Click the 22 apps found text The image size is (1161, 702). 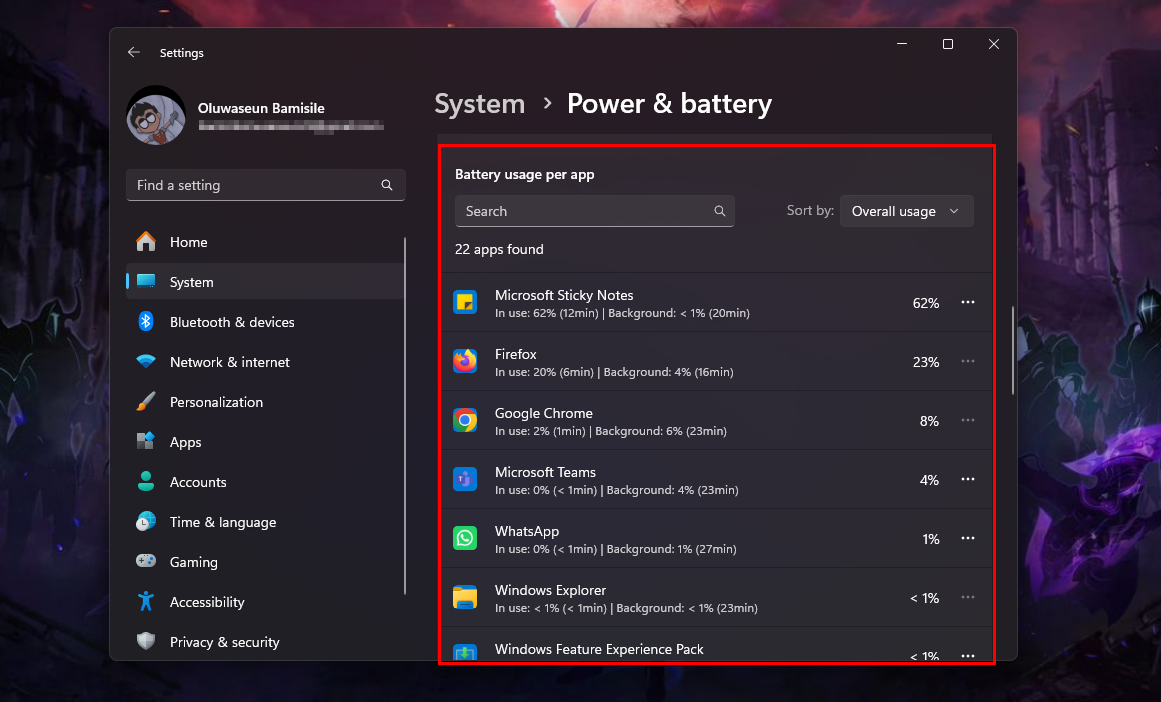click(499, 250)
